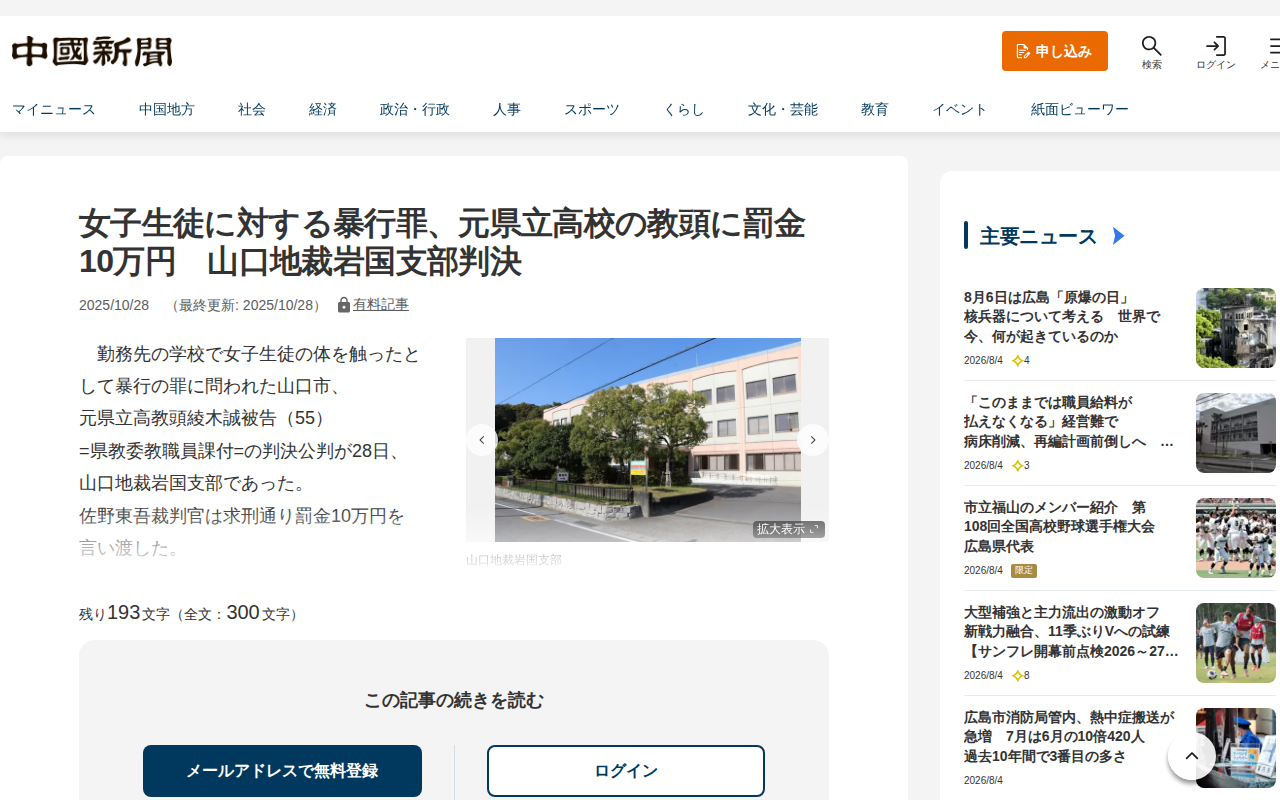Click the scroll-to-top arrow button
The image size is (1280, 800).
[1192, 757]
